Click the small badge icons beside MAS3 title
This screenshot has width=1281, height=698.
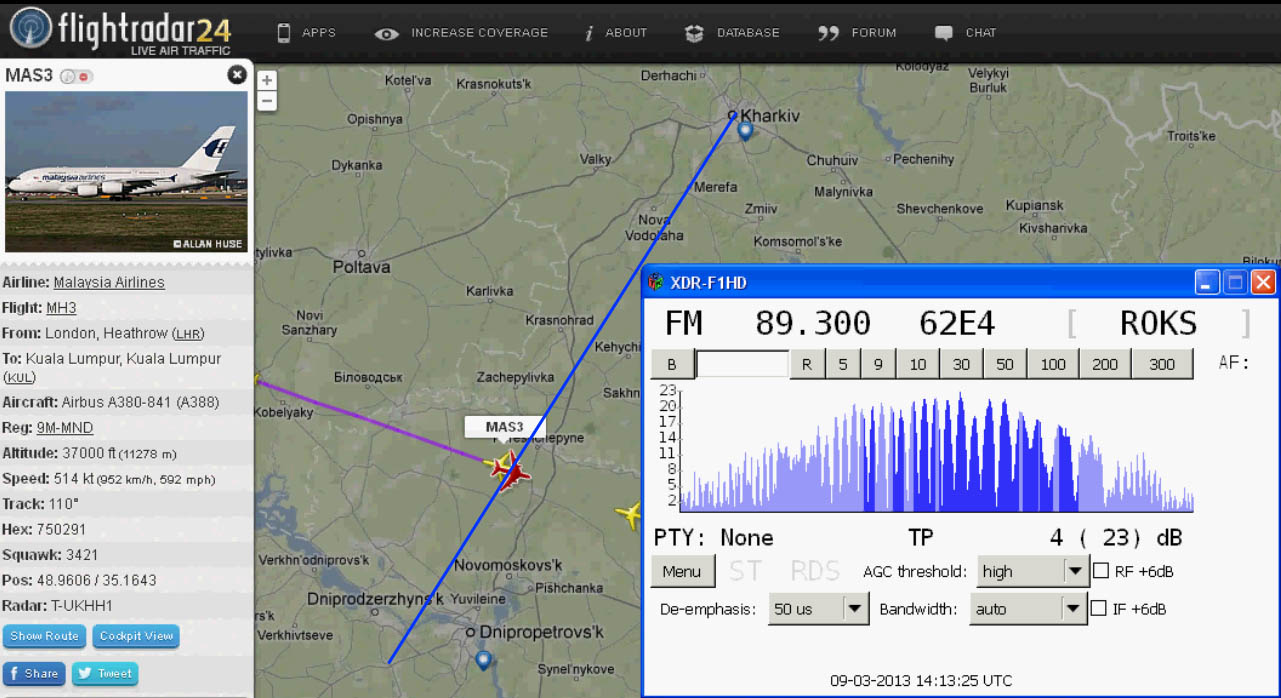(x=76, y=76)
